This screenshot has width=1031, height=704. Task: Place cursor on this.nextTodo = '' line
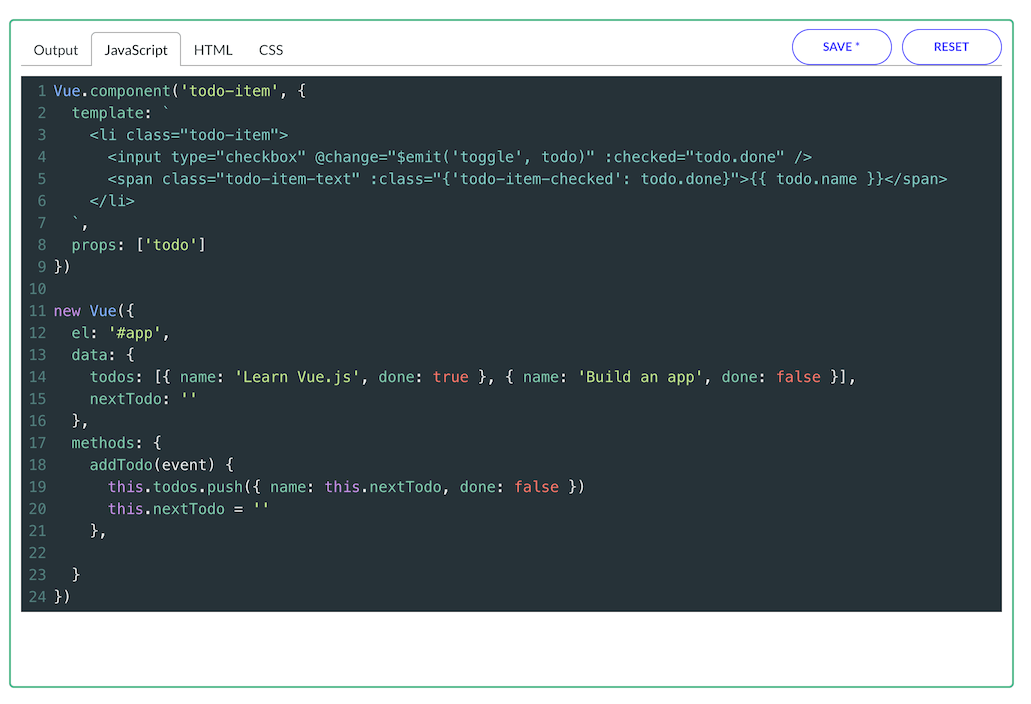pos(189,509)
